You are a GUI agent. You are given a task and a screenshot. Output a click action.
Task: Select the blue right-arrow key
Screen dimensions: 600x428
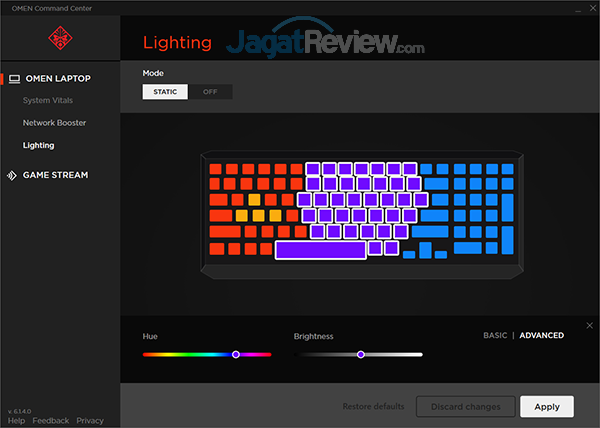[441, 254]
